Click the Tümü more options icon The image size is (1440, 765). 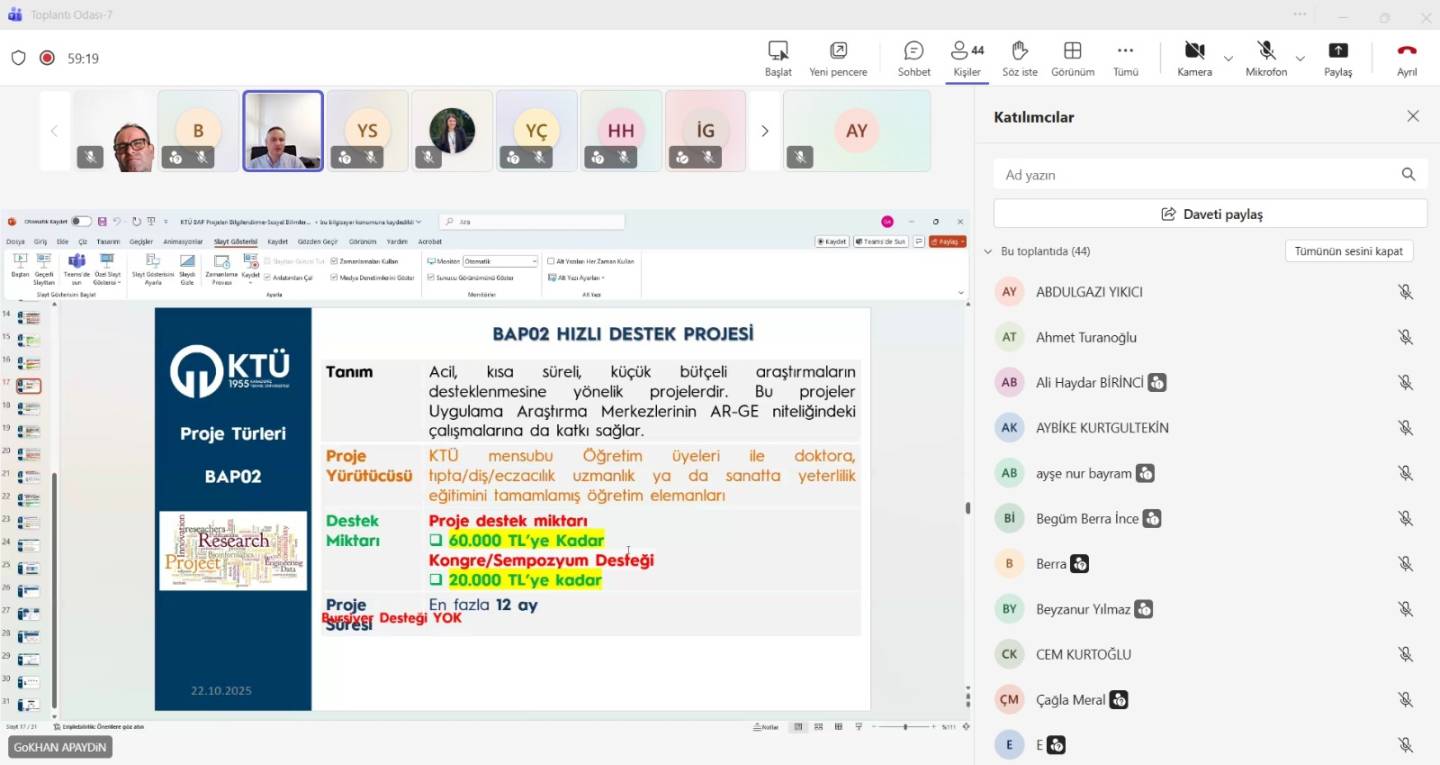[x=1125, y=51]
